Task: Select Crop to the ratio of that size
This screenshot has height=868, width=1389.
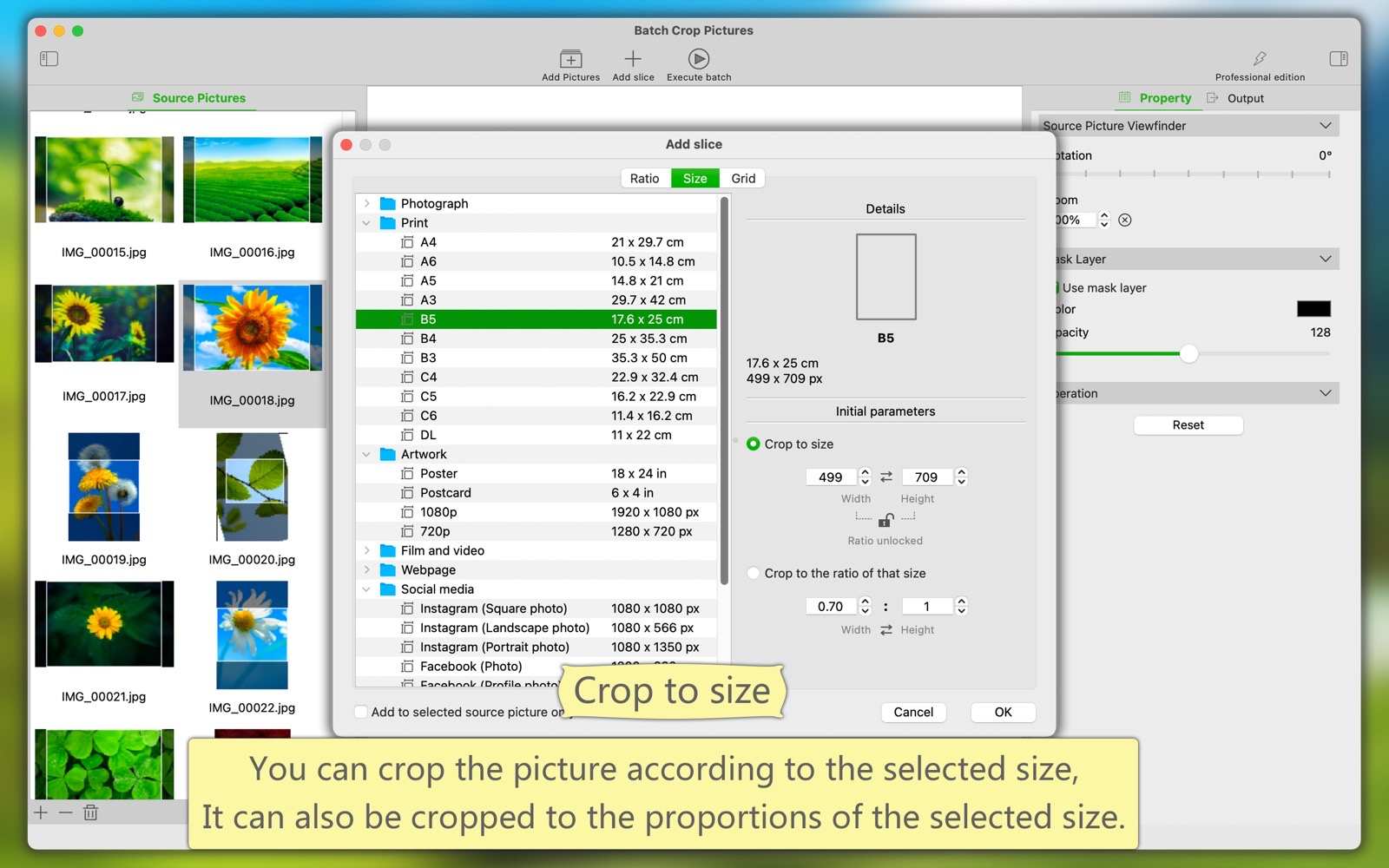Action: point(754,573)
